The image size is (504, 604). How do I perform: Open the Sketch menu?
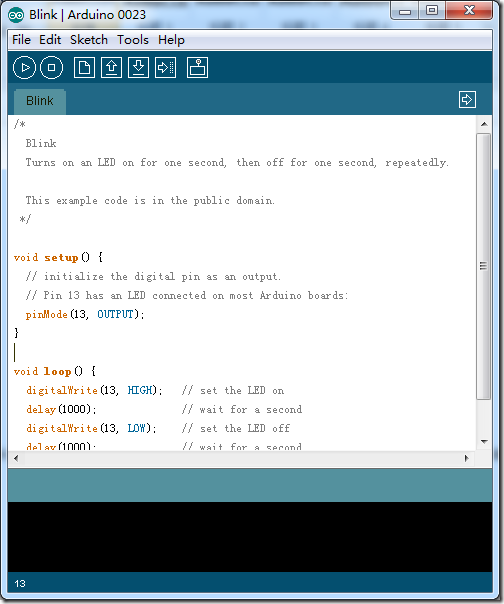[x=89, y=40]
